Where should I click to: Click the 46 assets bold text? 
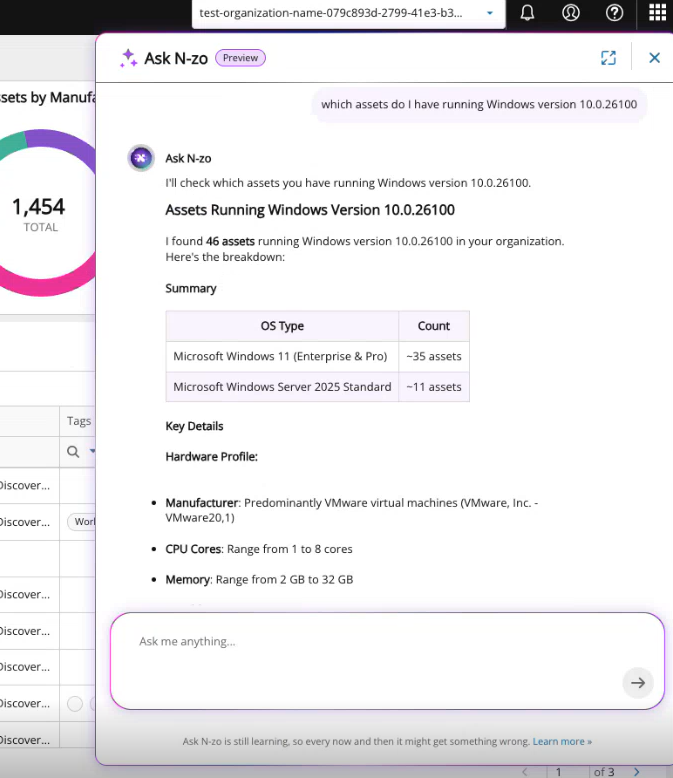click(x=230, y=241)
